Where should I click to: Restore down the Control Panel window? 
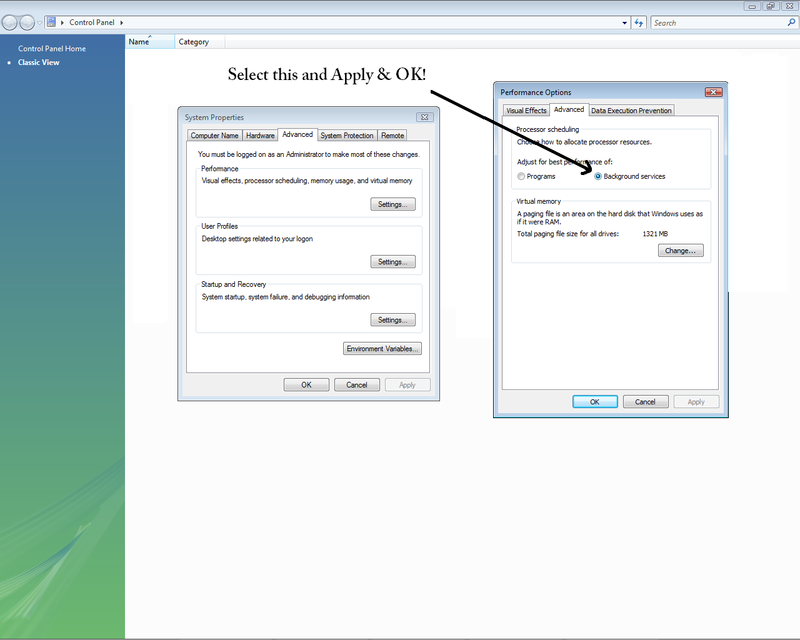[x=770, y=6]
